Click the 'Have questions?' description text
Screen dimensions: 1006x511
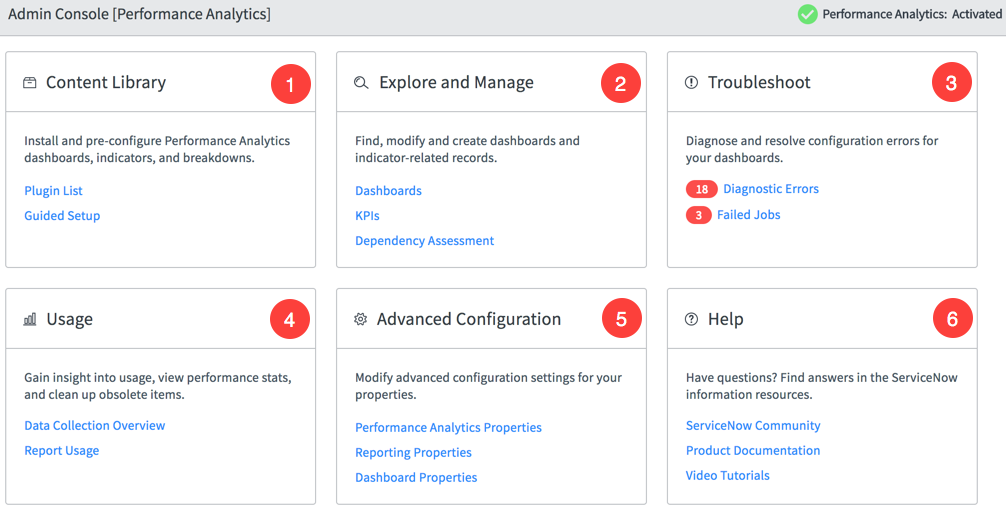pos(822,386)
